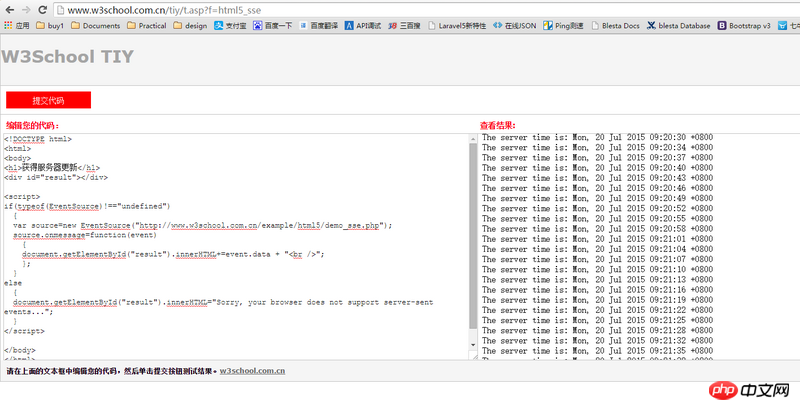Reload the page with the refresh icon
Viewport: 800px width, 410px height.
tap(43, 10)
